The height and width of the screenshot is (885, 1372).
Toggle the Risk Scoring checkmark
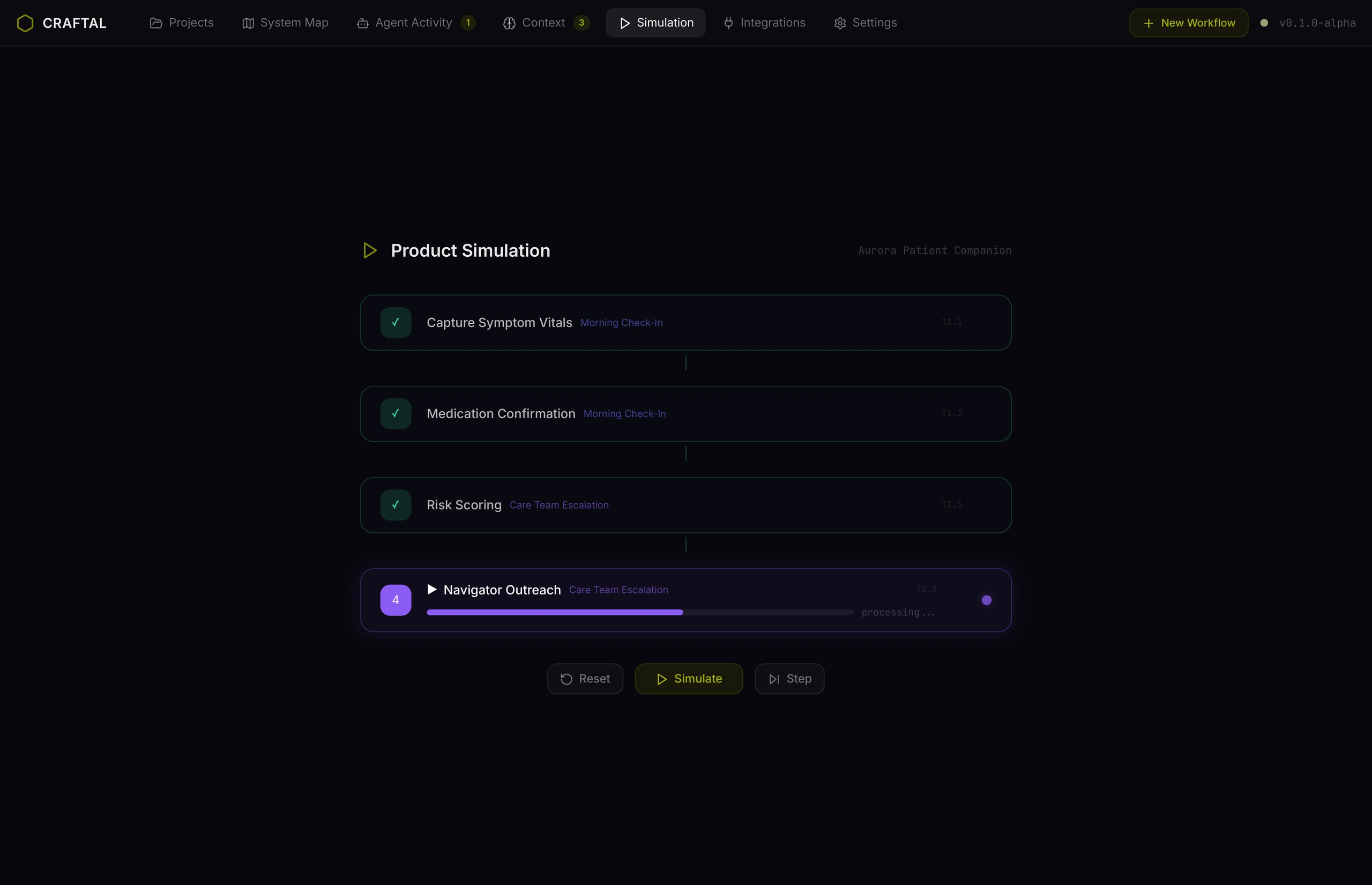396,504
